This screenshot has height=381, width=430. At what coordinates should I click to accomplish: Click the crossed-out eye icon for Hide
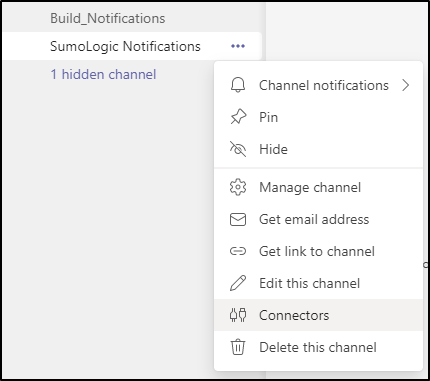[x=238, y=149]
